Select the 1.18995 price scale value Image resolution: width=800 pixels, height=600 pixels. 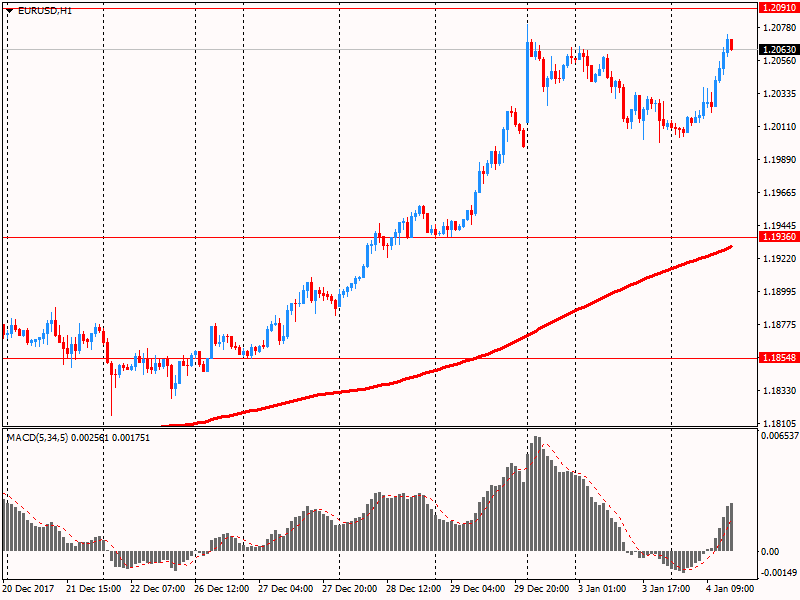780,291
